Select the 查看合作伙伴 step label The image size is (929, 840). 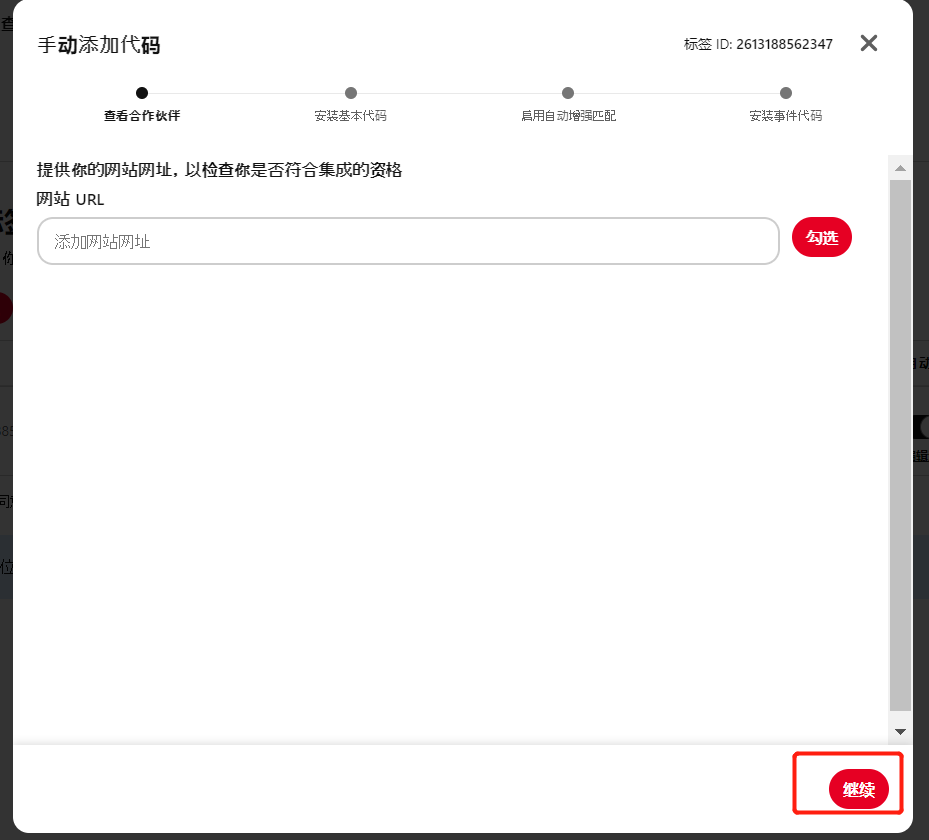[142, 116]
